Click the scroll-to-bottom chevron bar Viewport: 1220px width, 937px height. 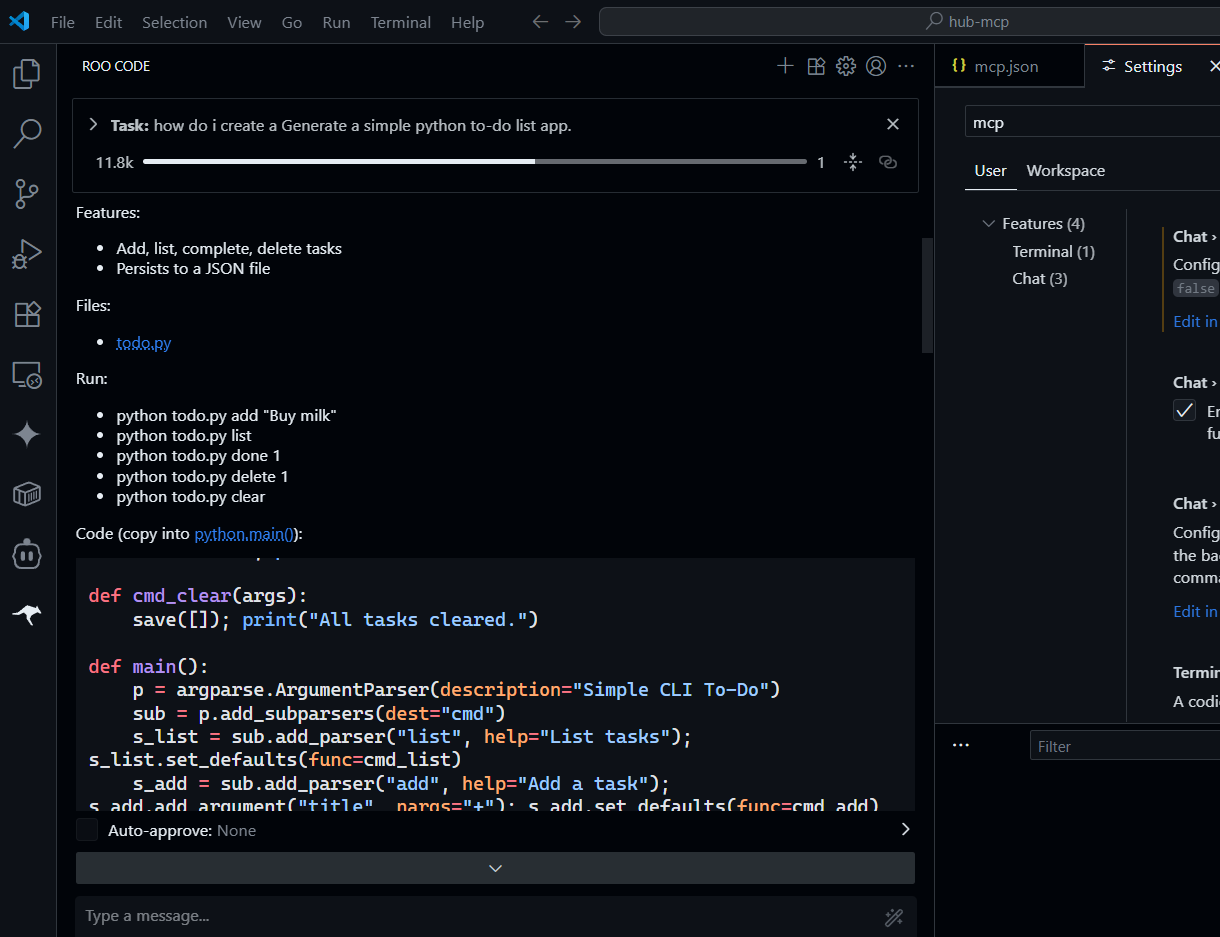pyautogui.click(x=495, y=868)
